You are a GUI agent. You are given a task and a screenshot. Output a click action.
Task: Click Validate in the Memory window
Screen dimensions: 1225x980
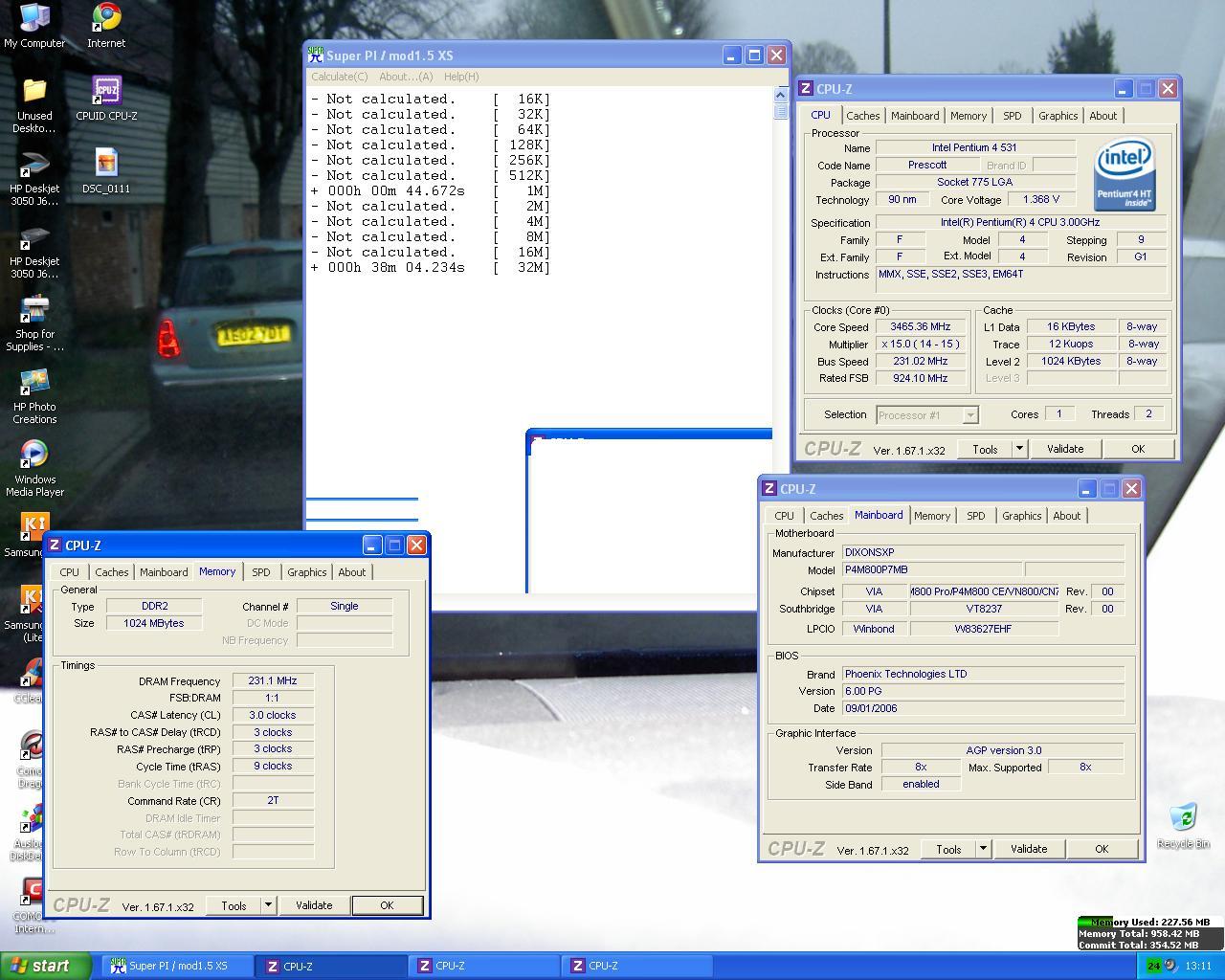click(314, 904)
